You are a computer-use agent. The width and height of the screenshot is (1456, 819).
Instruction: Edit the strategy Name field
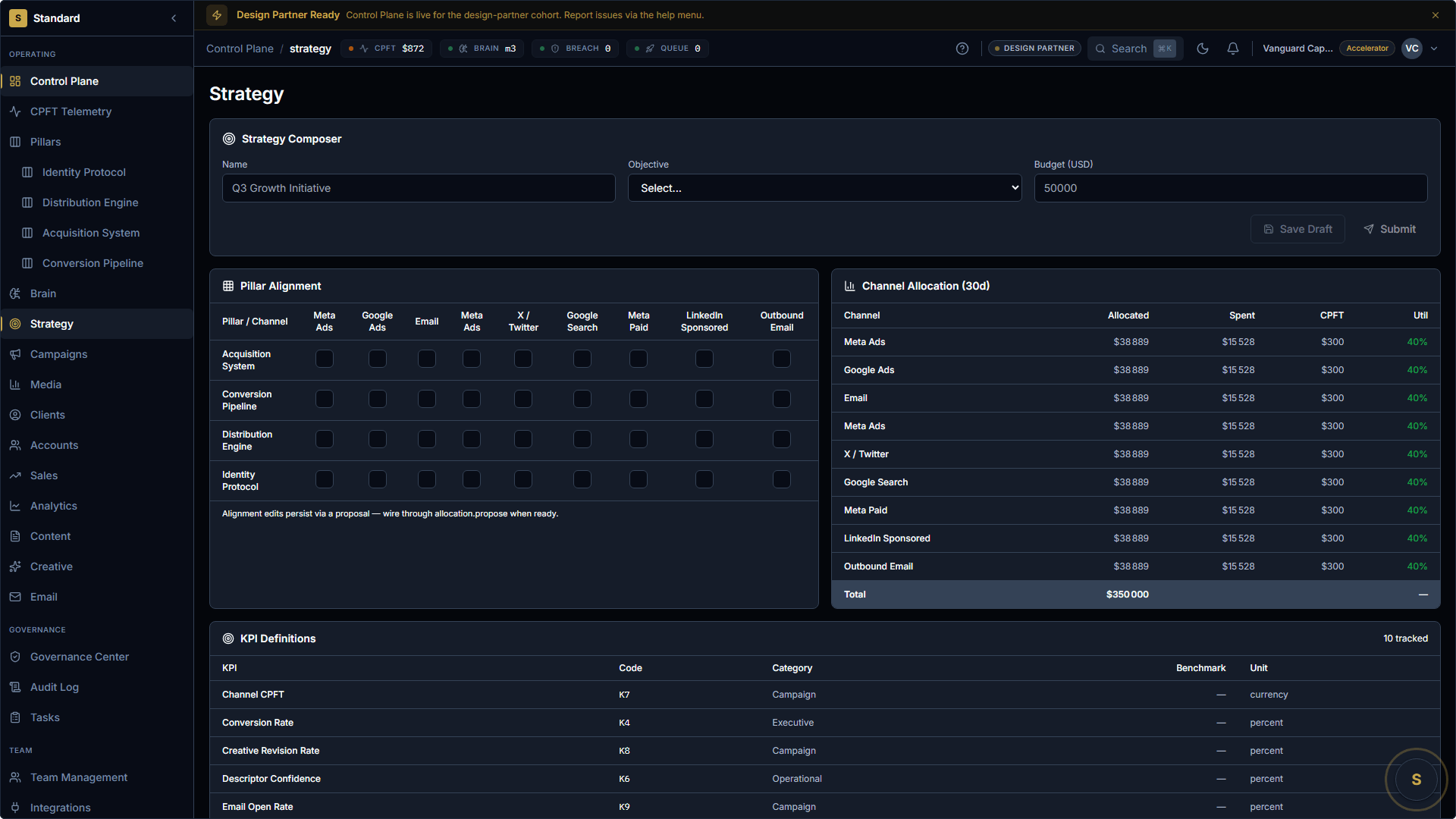click(x=419, y=188)
